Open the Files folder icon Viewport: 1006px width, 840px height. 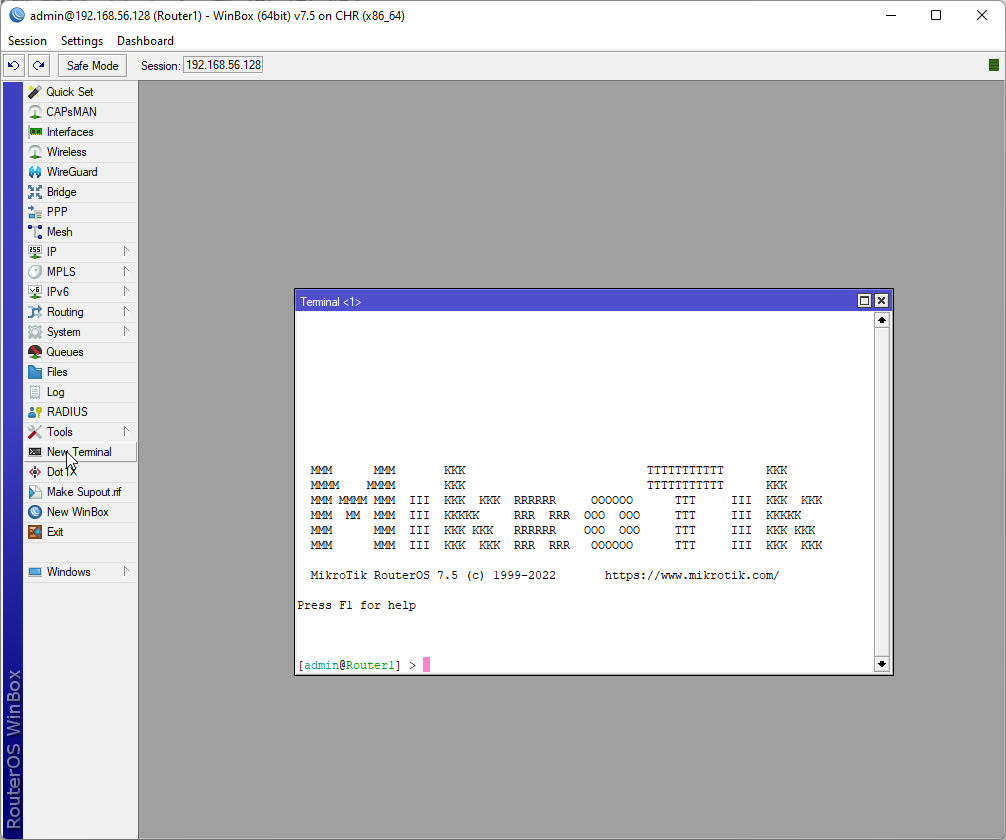pyautogui.click(x=35, y=372)
